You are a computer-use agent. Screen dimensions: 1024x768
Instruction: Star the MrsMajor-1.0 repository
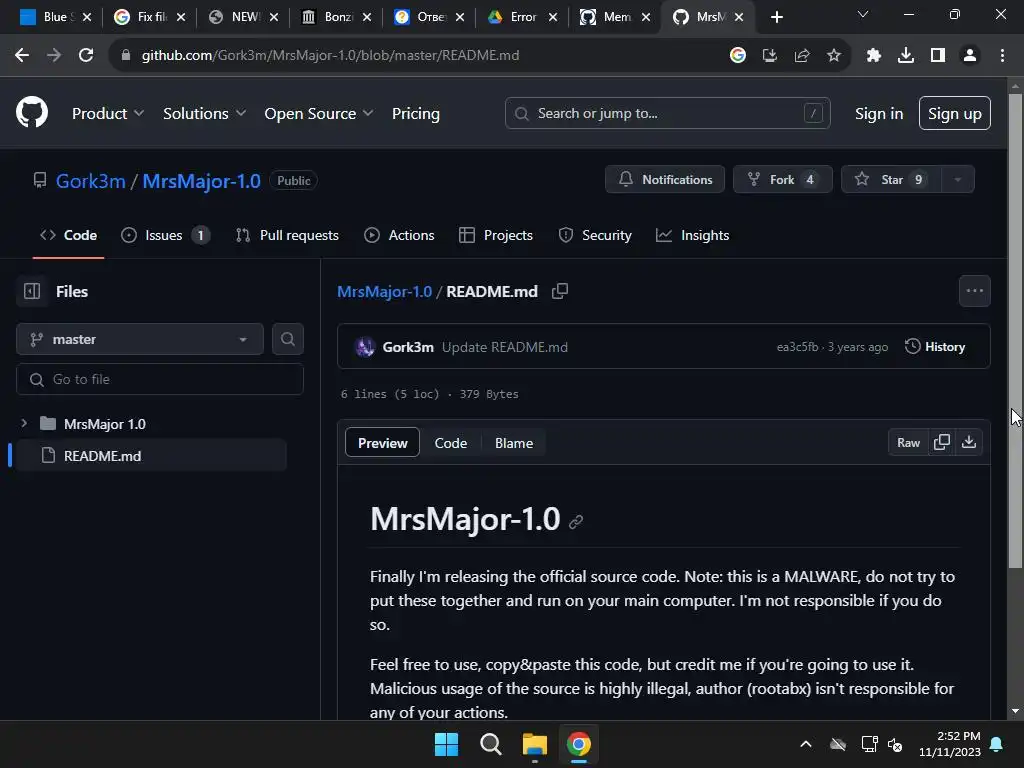coord(891,180)
